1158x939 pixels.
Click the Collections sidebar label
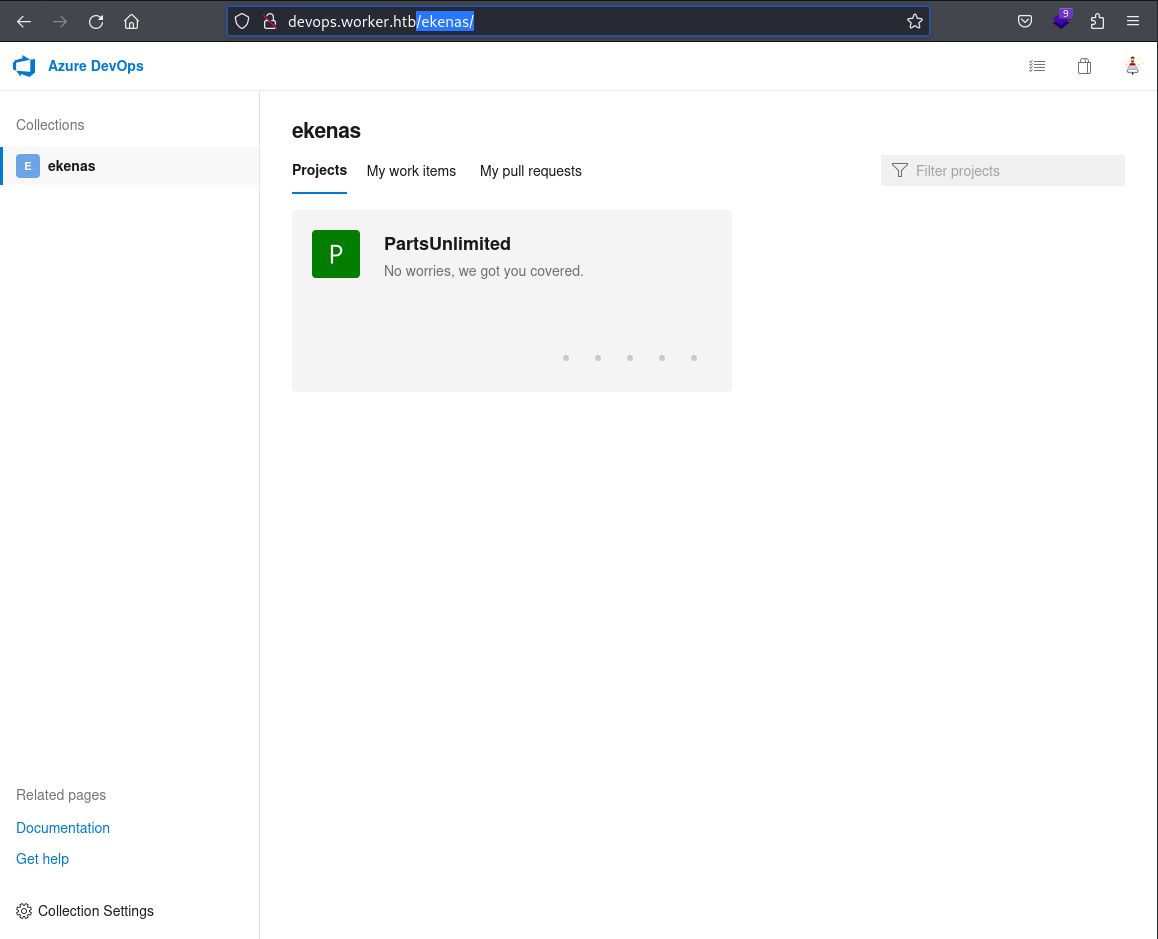pos(50,125)
